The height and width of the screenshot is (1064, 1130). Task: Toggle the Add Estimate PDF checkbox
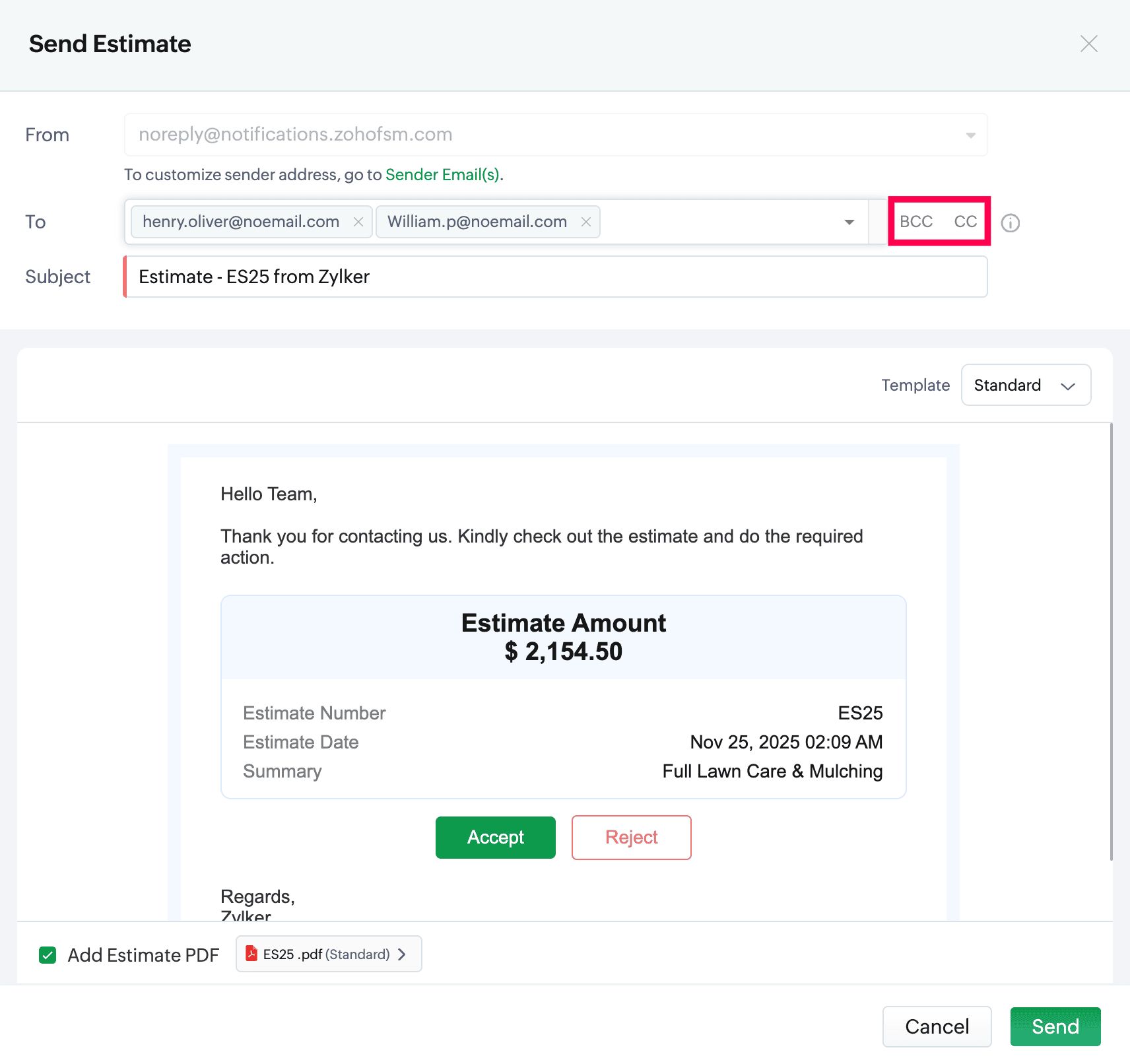click(48, 955)
